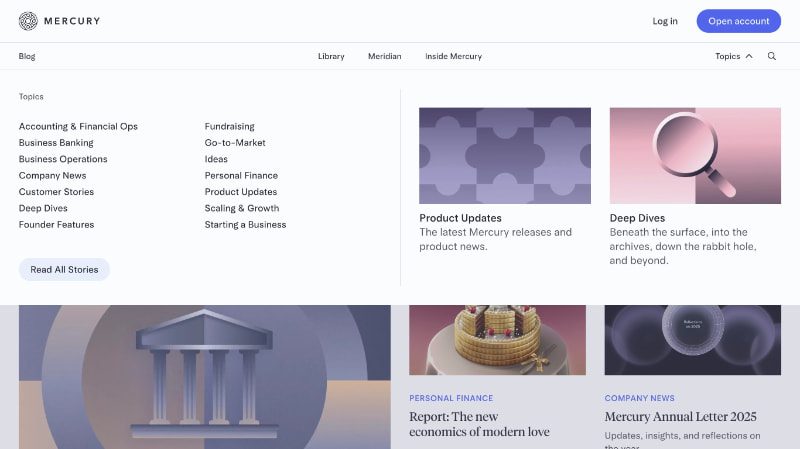Screen dimensions: 800x449
Task: Click the Open account button
Action: tap(738, 21)
